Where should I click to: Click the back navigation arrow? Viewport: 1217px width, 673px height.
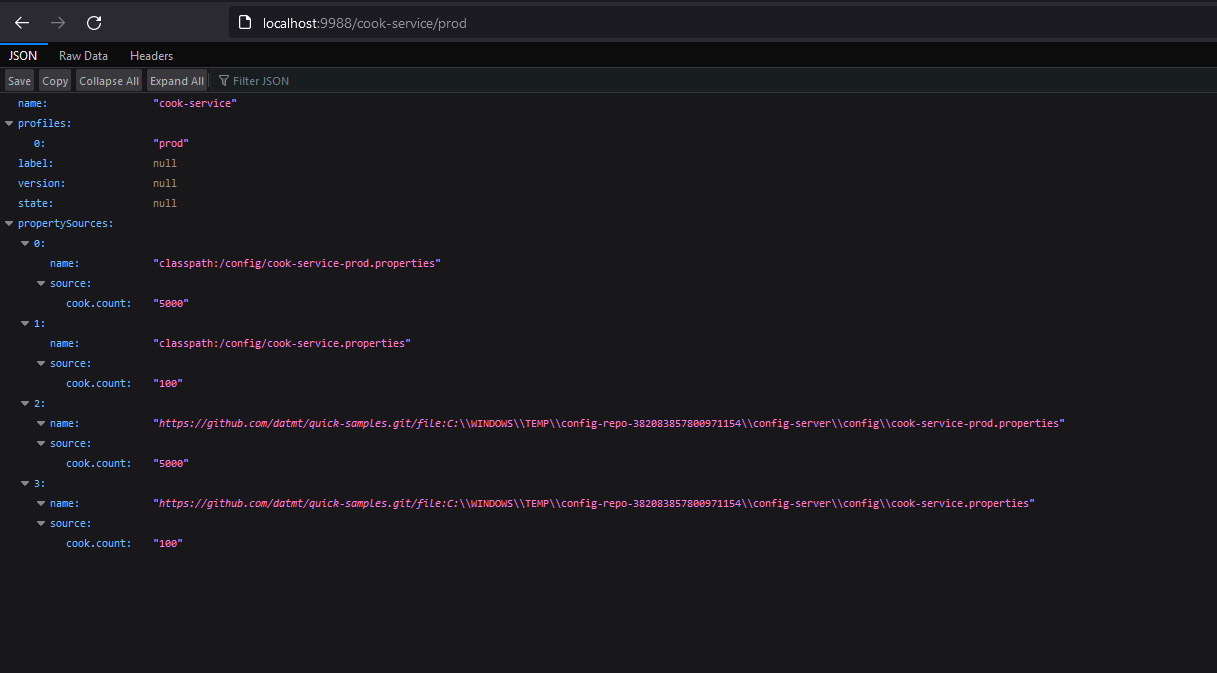coord(22,22)
